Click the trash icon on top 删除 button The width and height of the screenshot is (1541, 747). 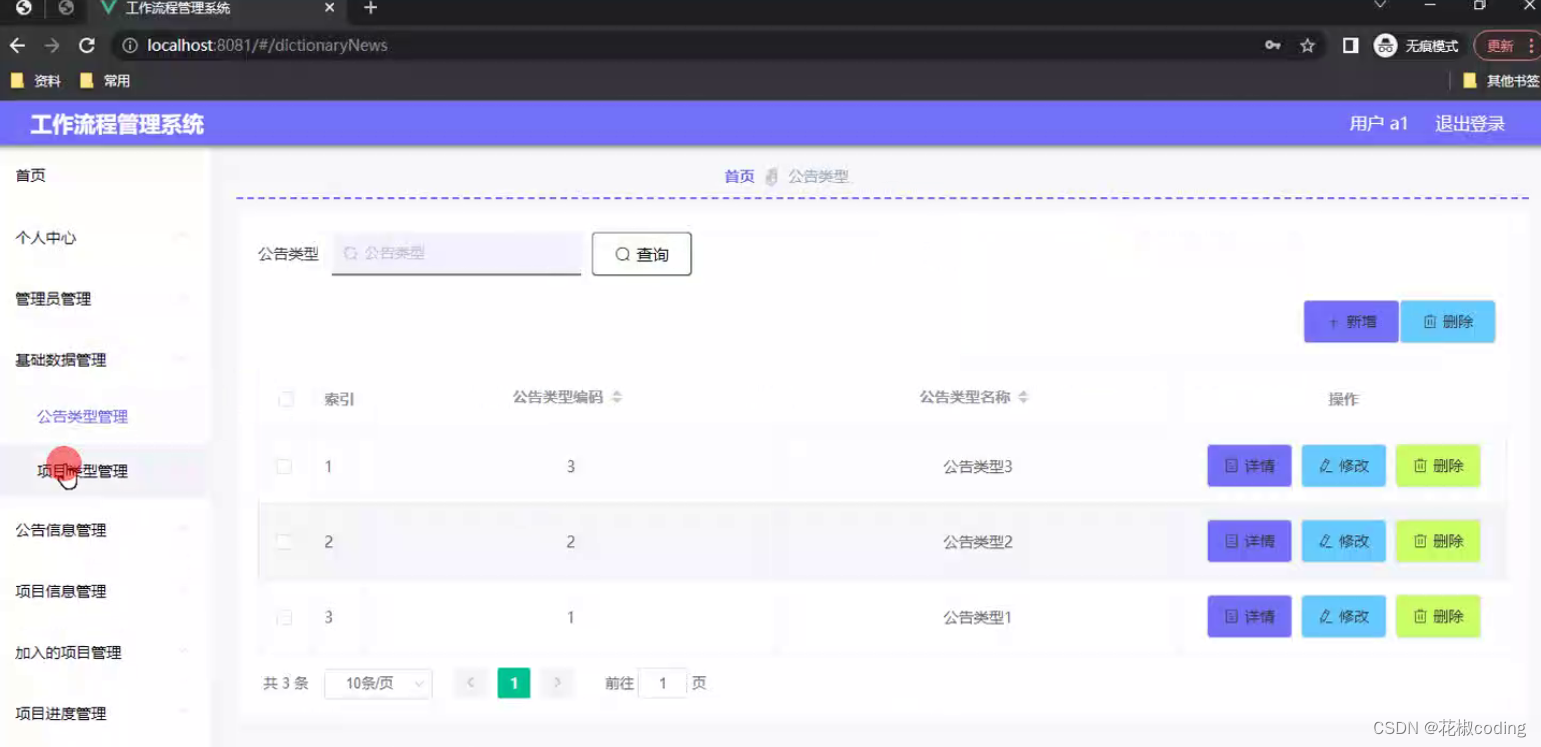click(1430, 321)
